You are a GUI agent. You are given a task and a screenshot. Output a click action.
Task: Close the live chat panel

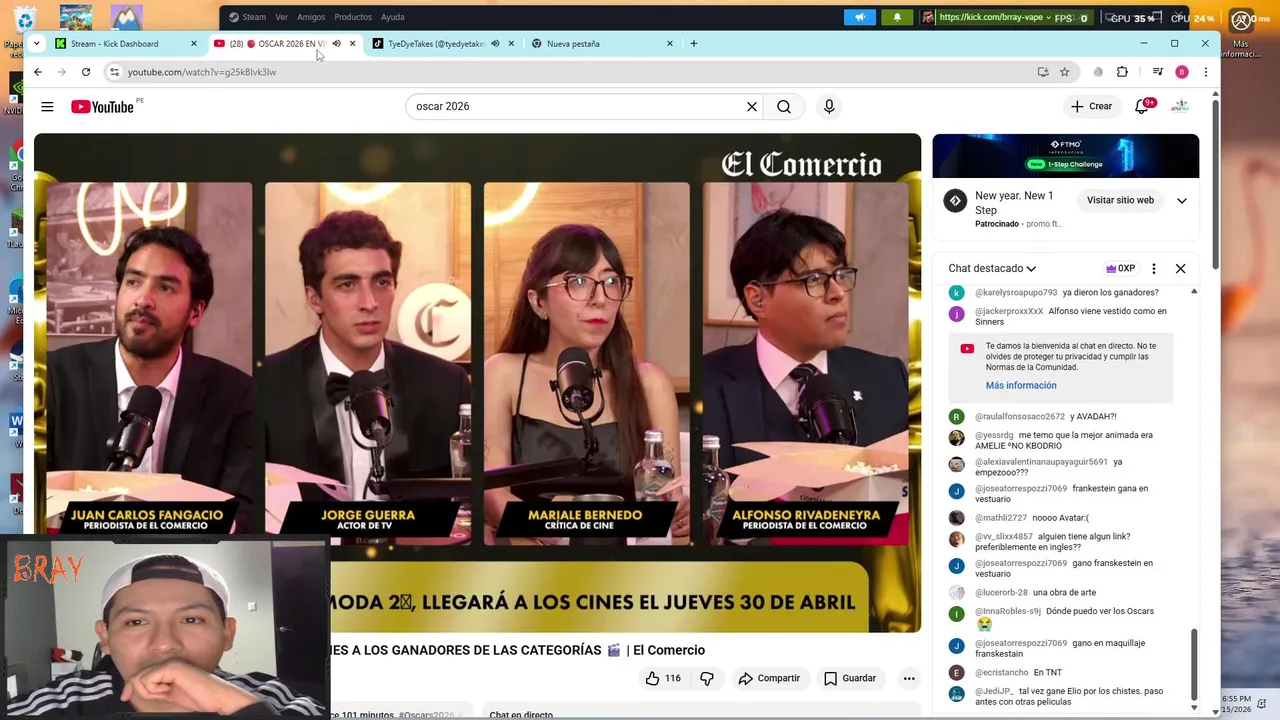[1181, 268]
